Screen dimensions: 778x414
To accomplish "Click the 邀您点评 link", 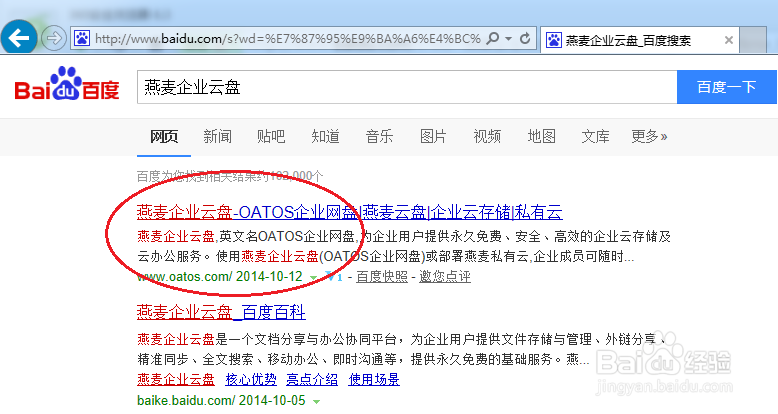I will (x=445, y=276).
